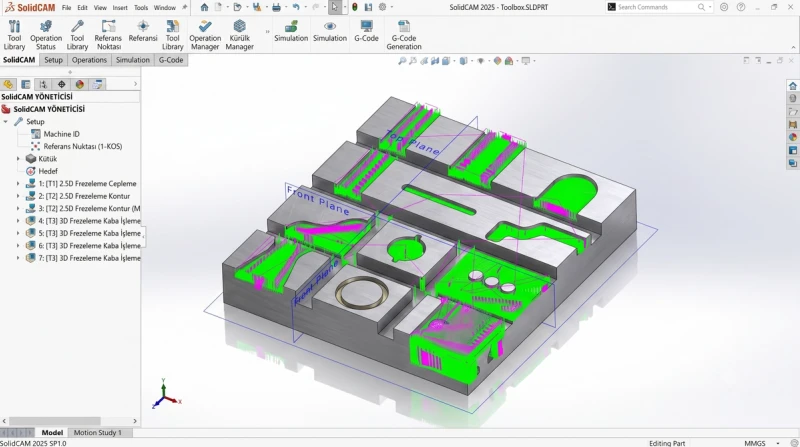Switch to the DimXpertManager crosshair tab icon
The width and height of the screenshot is (800, 447).
tap(62, 84)
